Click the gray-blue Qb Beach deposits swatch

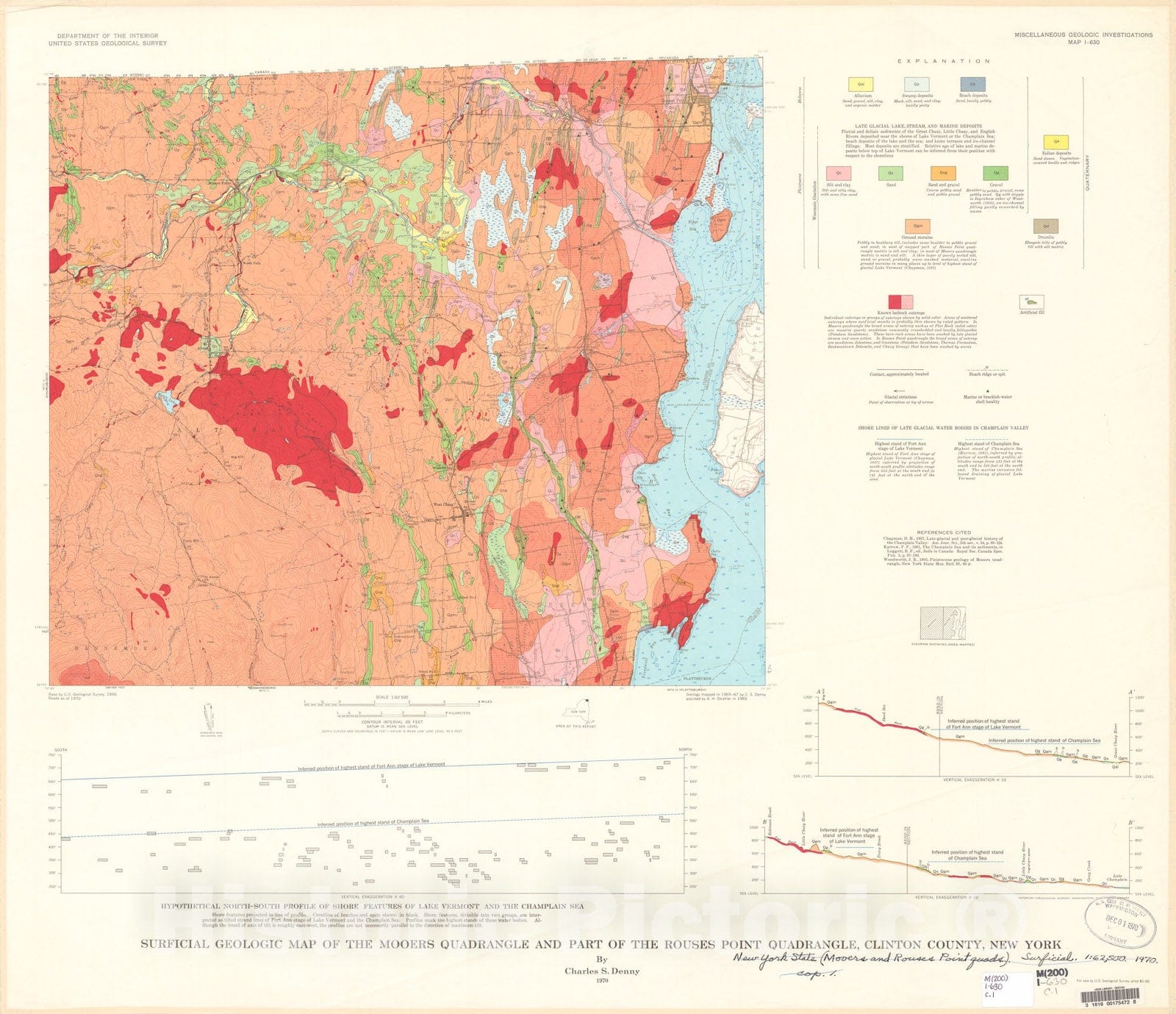point(972,85)
